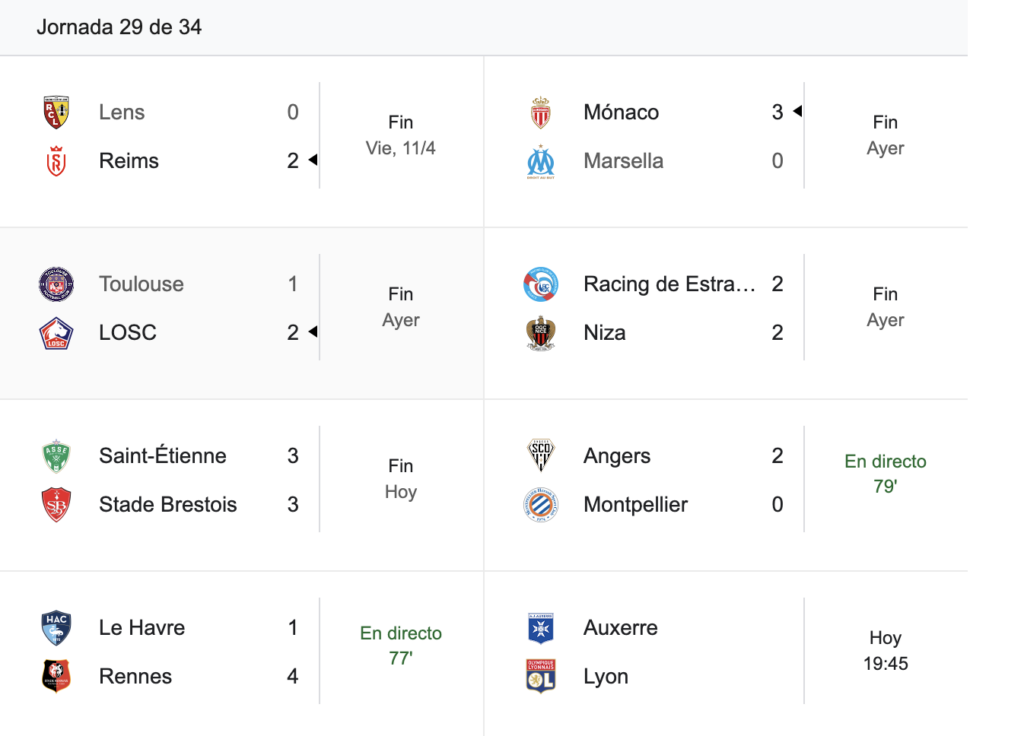The image size is (1024, 736).
Task: Click the Olympique Marseille logo
Action: (x=541, y=161)
